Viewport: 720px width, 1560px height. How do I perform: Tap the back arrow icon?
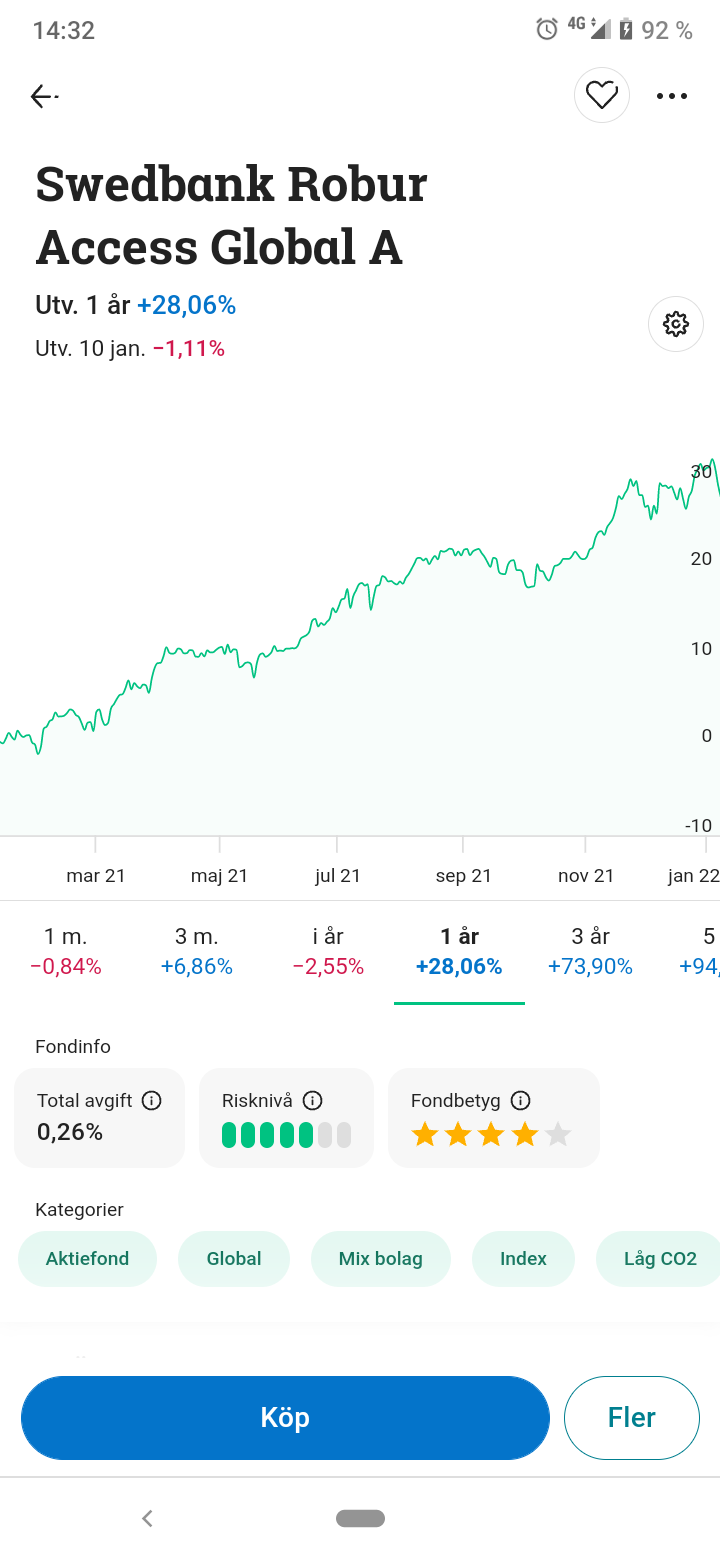coord(43,96)
